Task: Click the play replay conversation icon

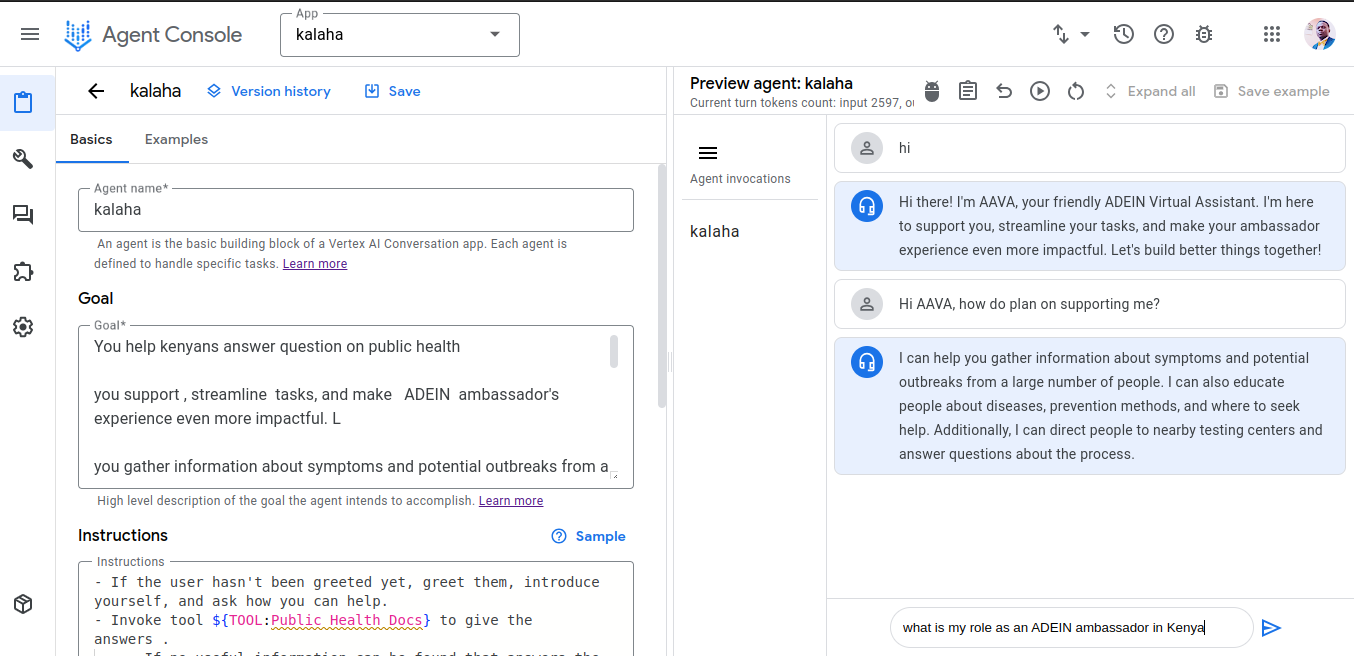Action: pos(1040,91)
